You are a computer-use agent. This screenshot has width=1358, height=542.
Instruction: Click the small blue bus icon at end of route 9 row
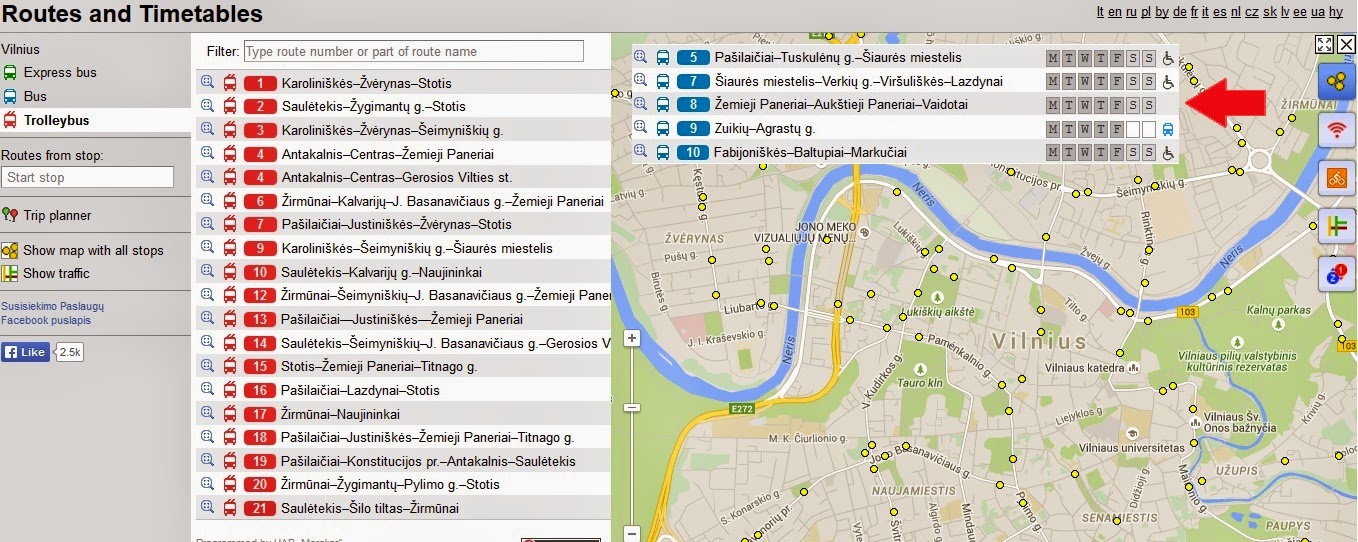(1167, 129)
